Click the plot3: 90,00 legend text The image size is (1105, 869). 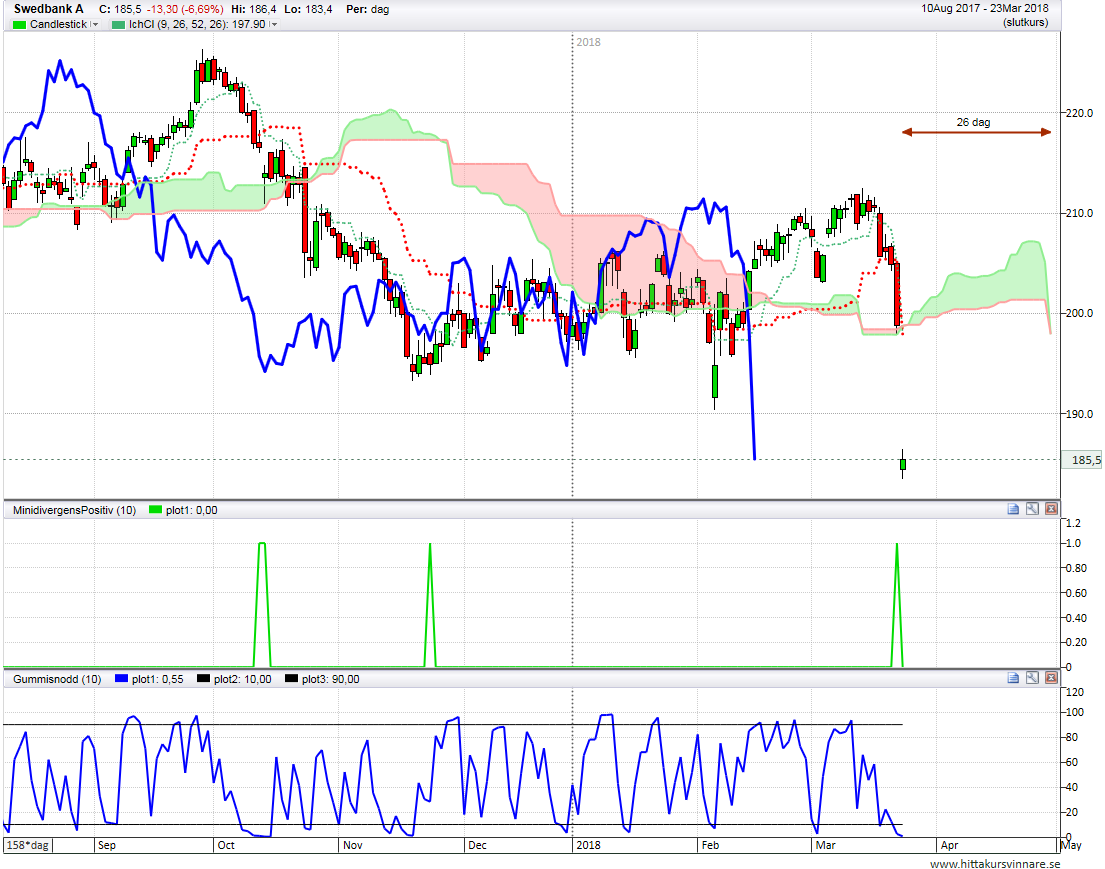[331, 679]
